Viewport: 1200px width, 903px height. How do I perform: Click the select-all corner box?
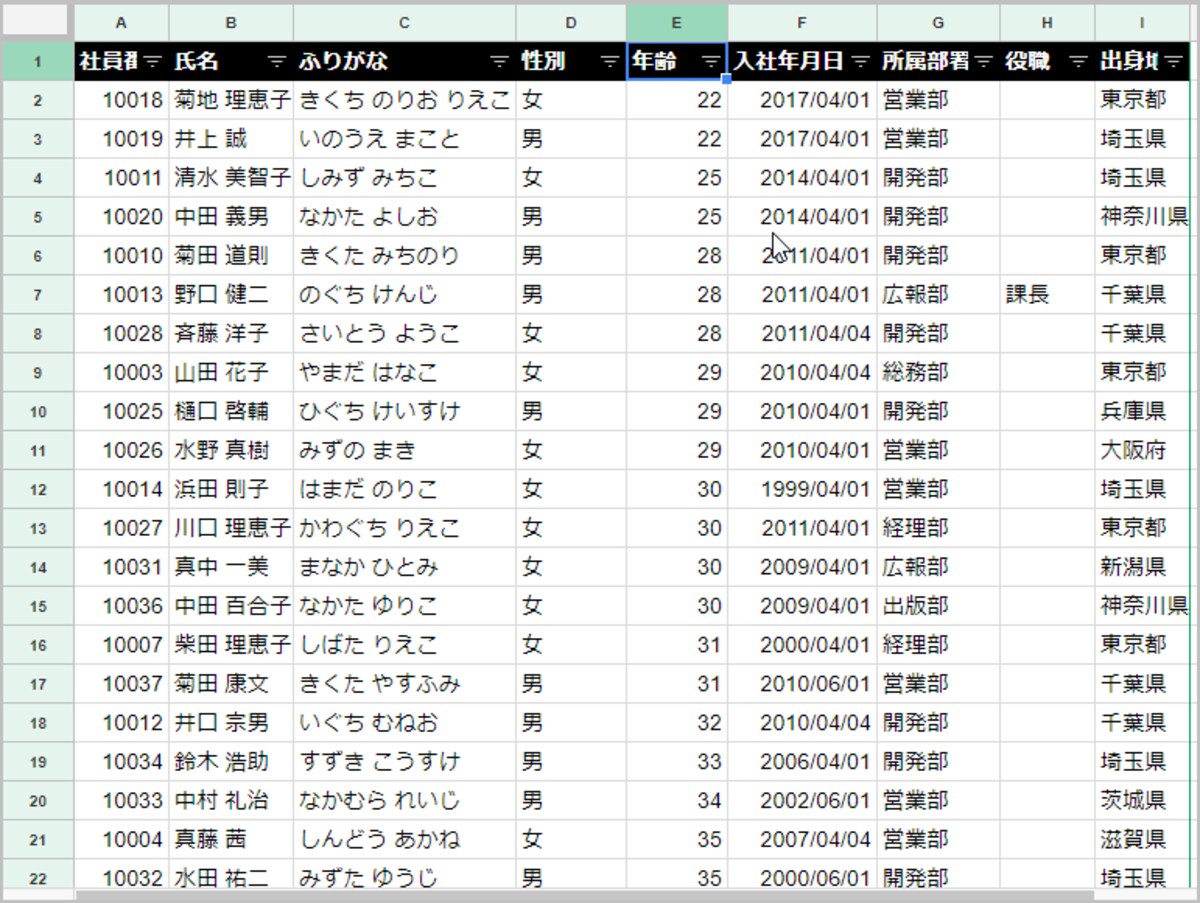pyautogui.click(x=37, y=22)
